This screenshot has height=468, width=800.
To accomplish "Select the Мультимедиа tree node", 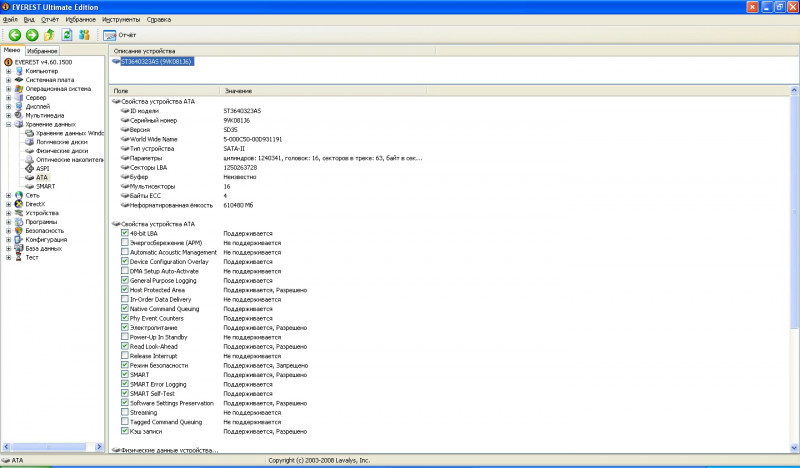I will click(45, 115).
